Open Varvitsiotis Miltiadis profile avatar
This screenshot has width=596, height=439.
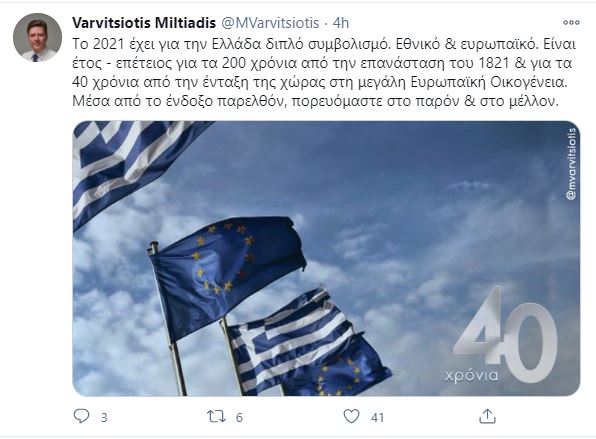[37, 37]
